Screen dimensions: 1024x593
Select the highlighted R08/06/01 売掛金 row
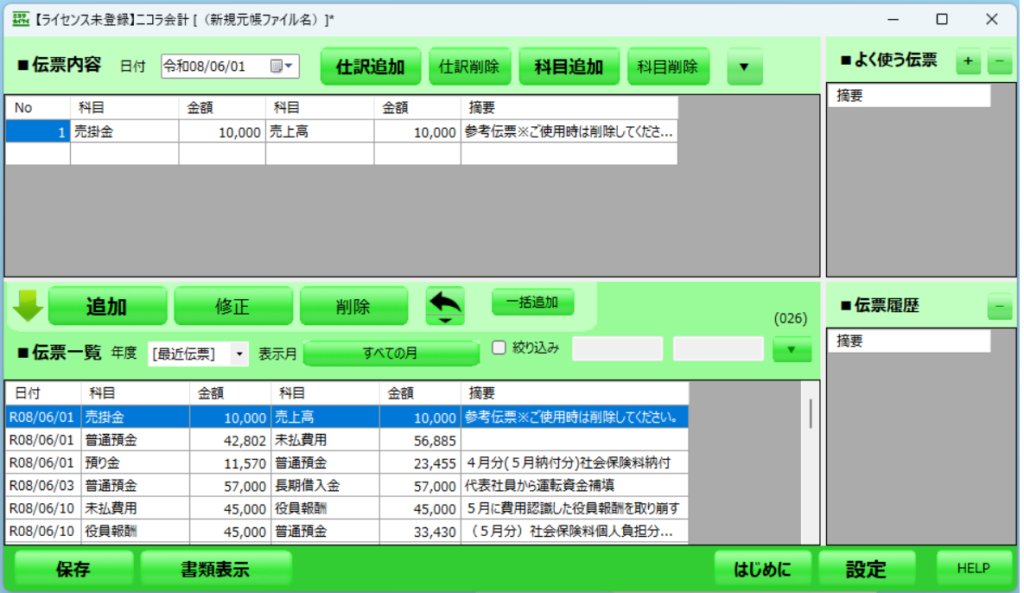pyautogui.click(x=347, y=417)
